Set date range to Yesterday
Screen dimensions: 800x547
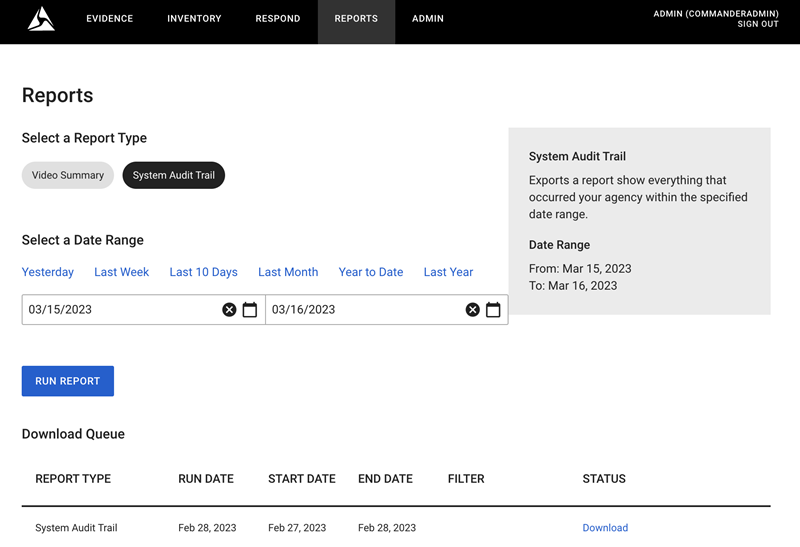click(x=47, y=272)
